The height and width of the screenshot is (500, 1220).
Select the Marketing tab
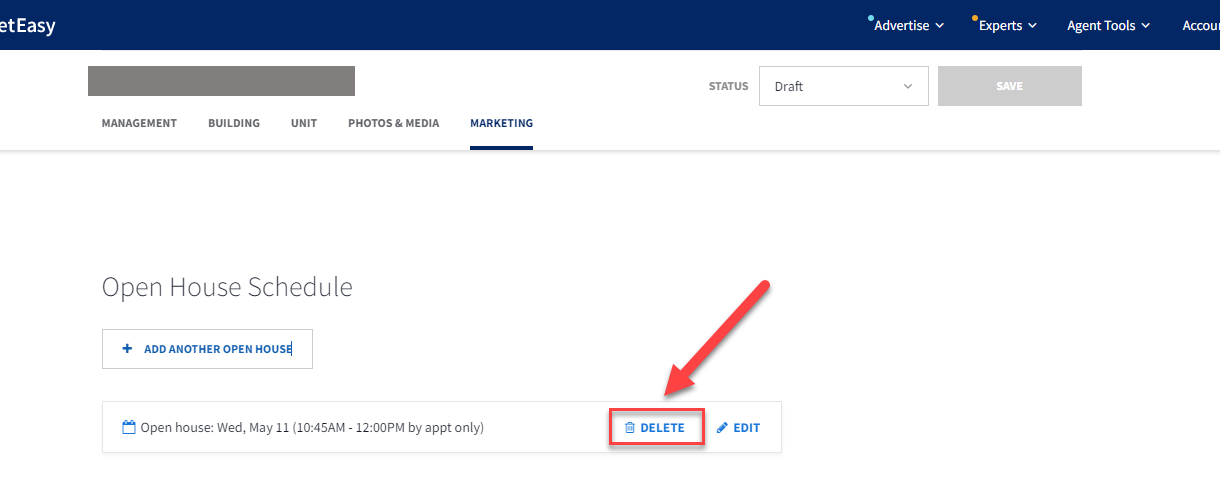coord(501,123)
